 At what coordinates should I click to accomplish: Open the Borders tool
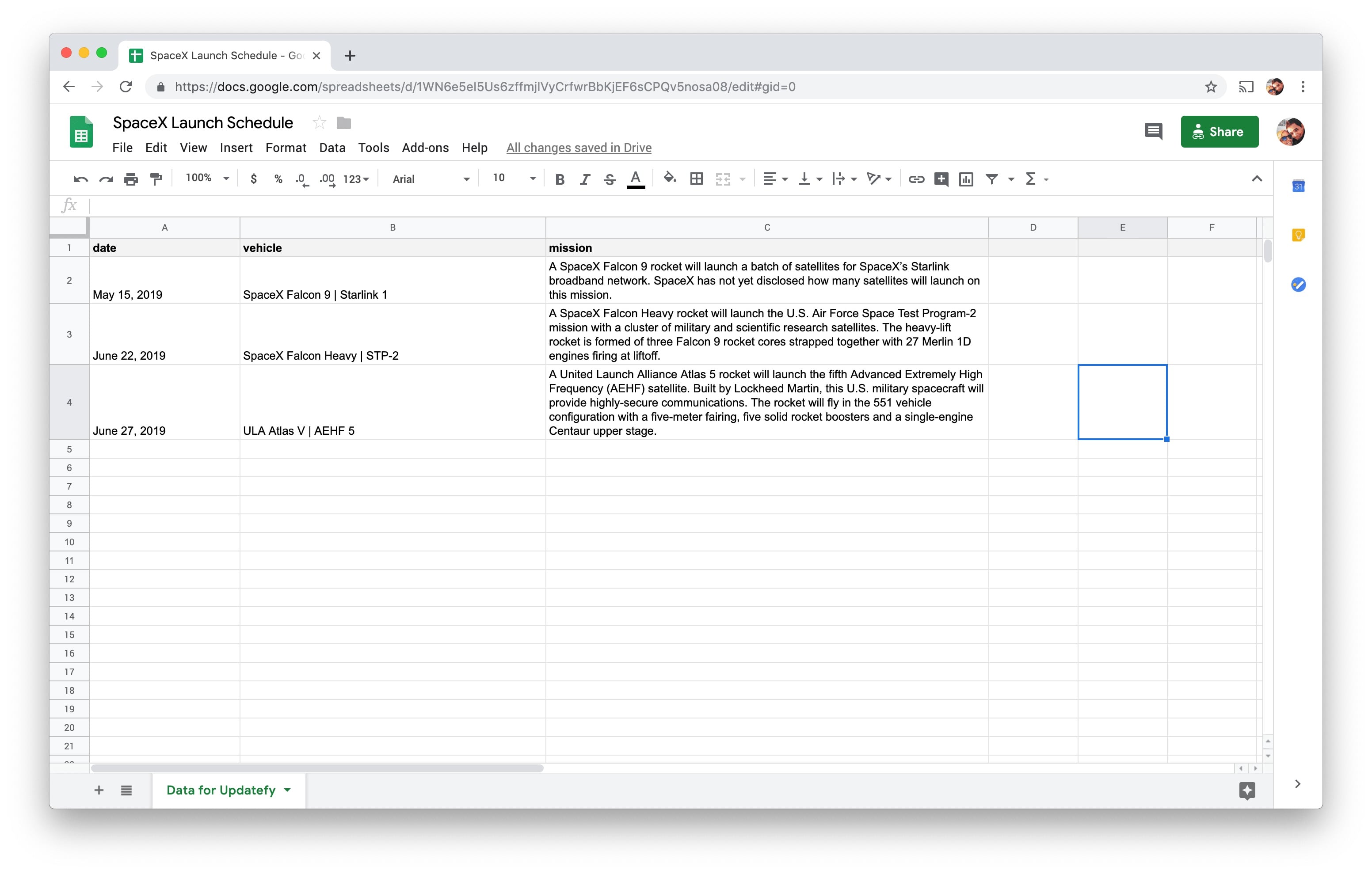click(696, 179)
